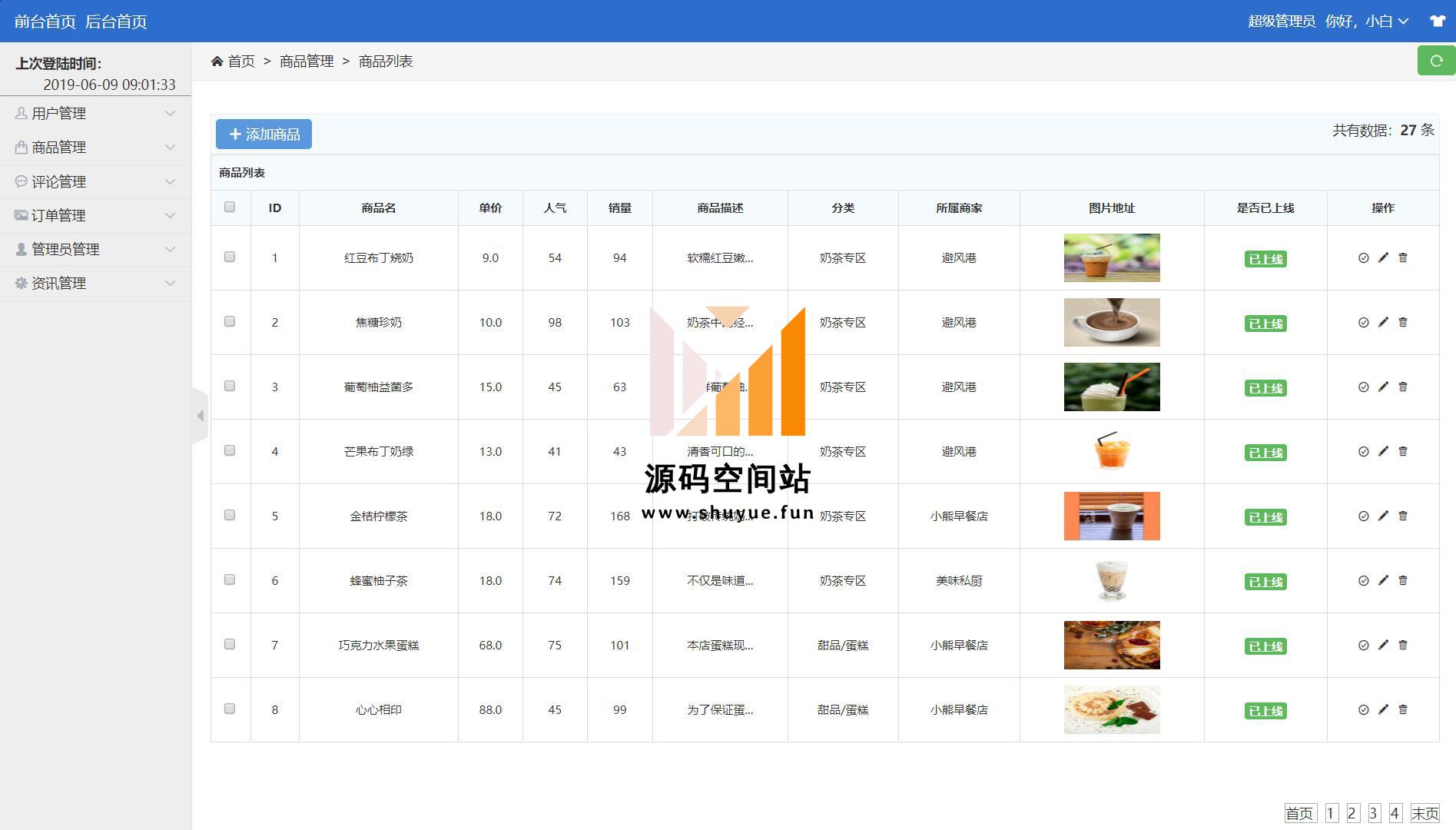The height and width of the screenshot is (830, 1456).
Task: Open thumbnail image of 葡萄柚益菌多
Action: (1112, 387)
